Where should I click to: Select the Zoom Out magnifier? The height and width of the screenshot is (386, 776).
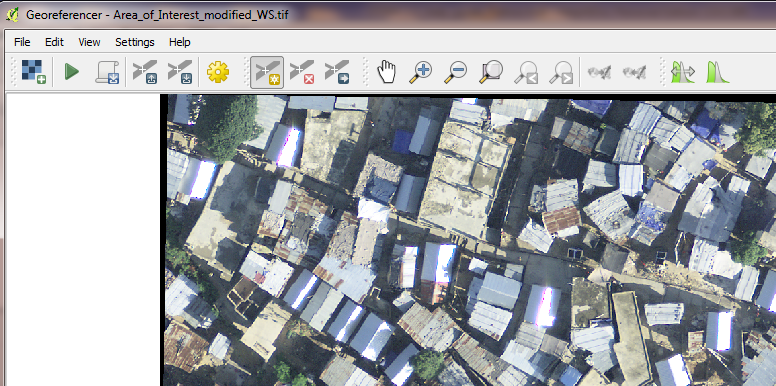click(x=455, y=72)
